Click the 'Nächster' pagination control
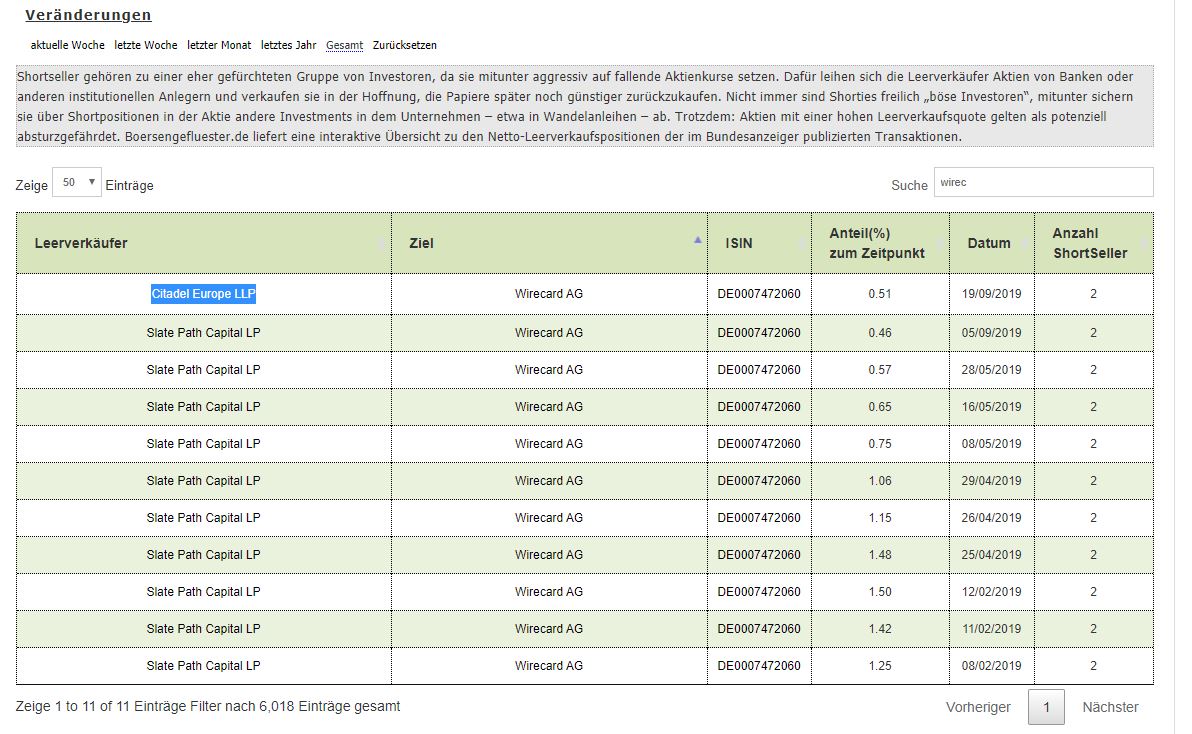 coord(1110,706)
